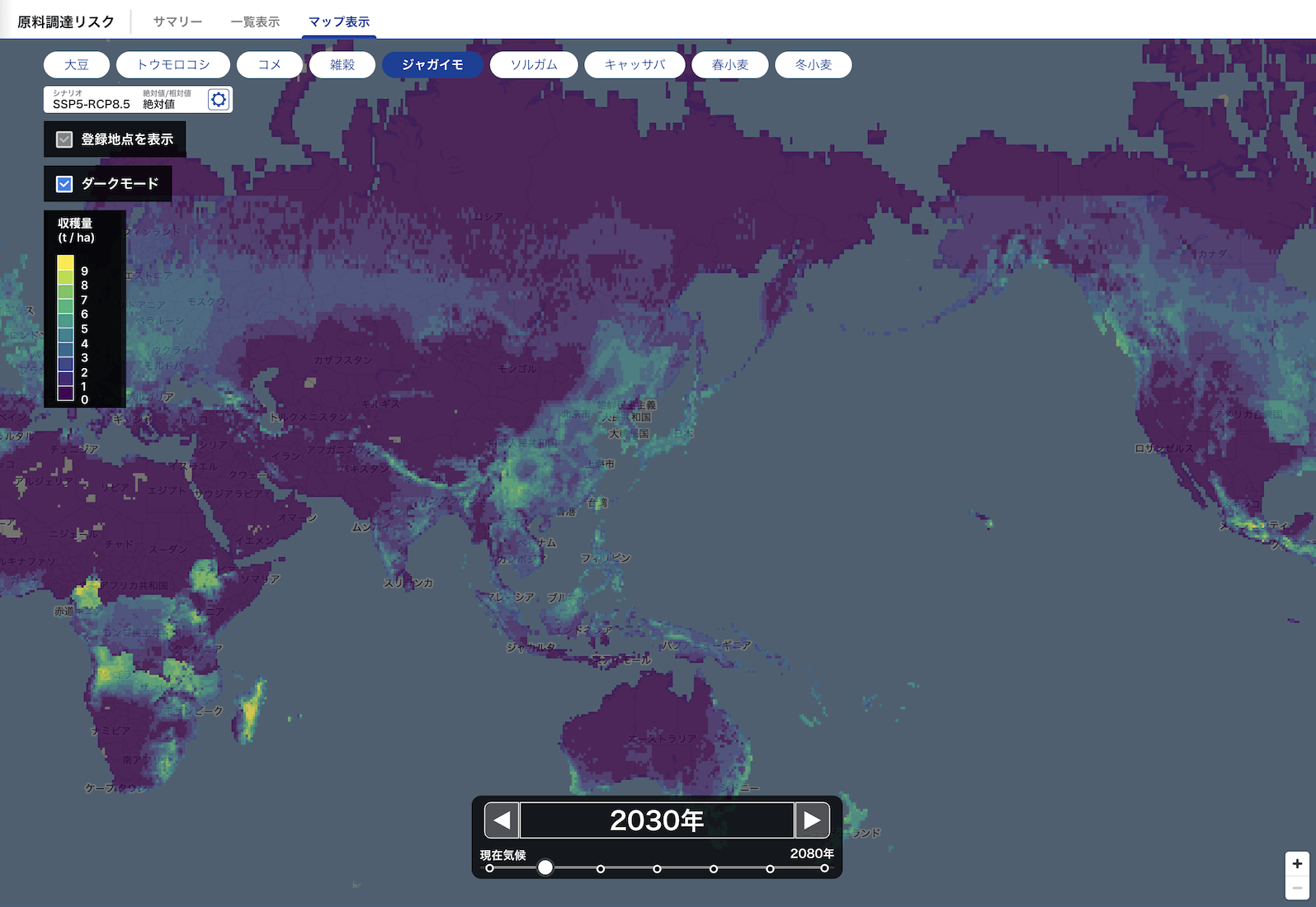Toggle 登録地点を表示 checkbox
The width and height of the screenshot is (1316, 907).
click(64, 139)
